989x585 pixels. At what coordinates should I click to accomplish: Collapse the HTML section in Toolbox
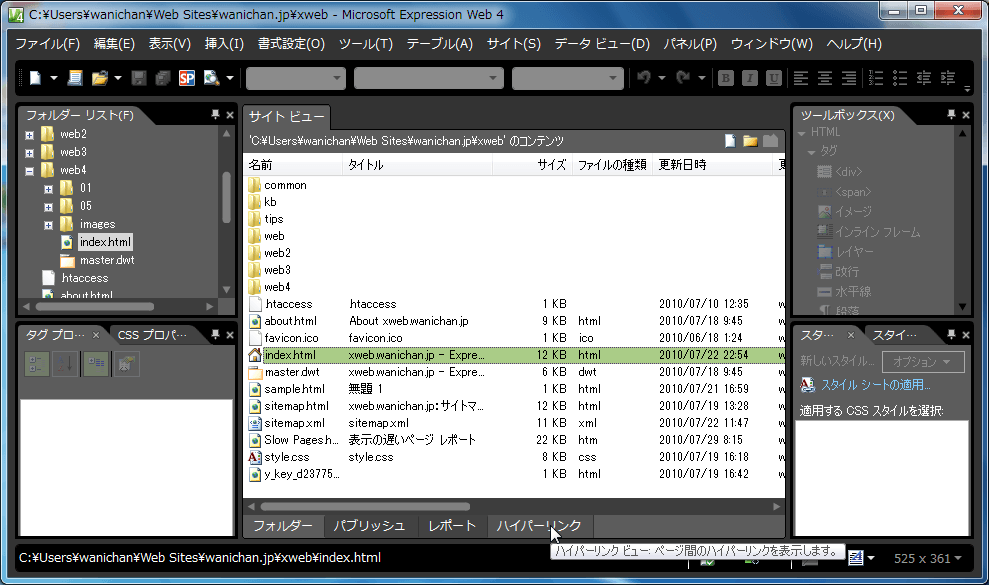point(802,133)
